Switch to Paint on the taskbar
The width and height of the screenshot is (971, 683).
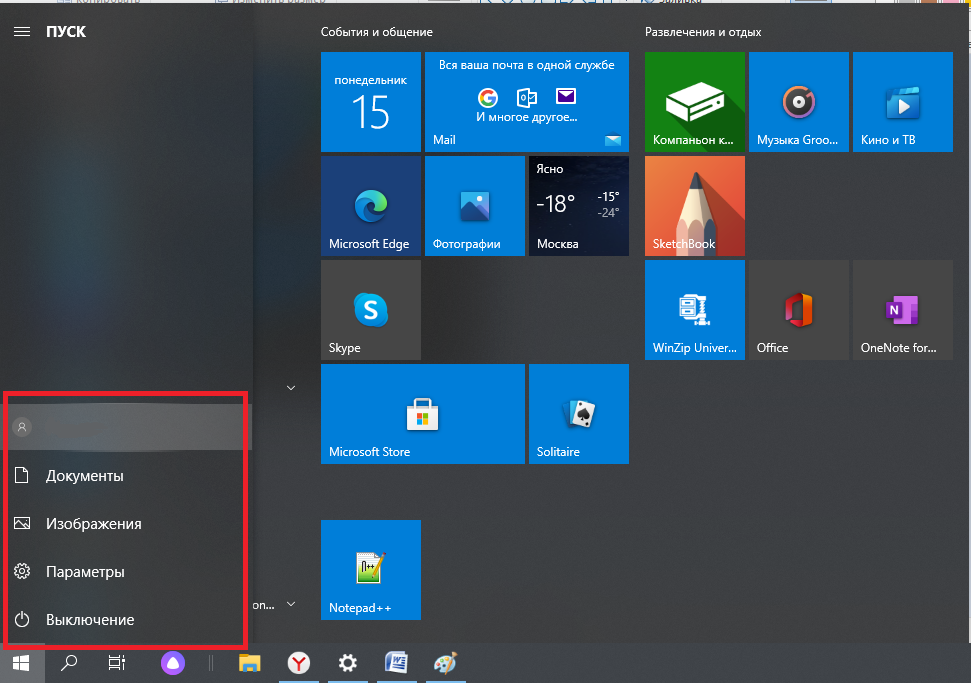coord(445,663)
